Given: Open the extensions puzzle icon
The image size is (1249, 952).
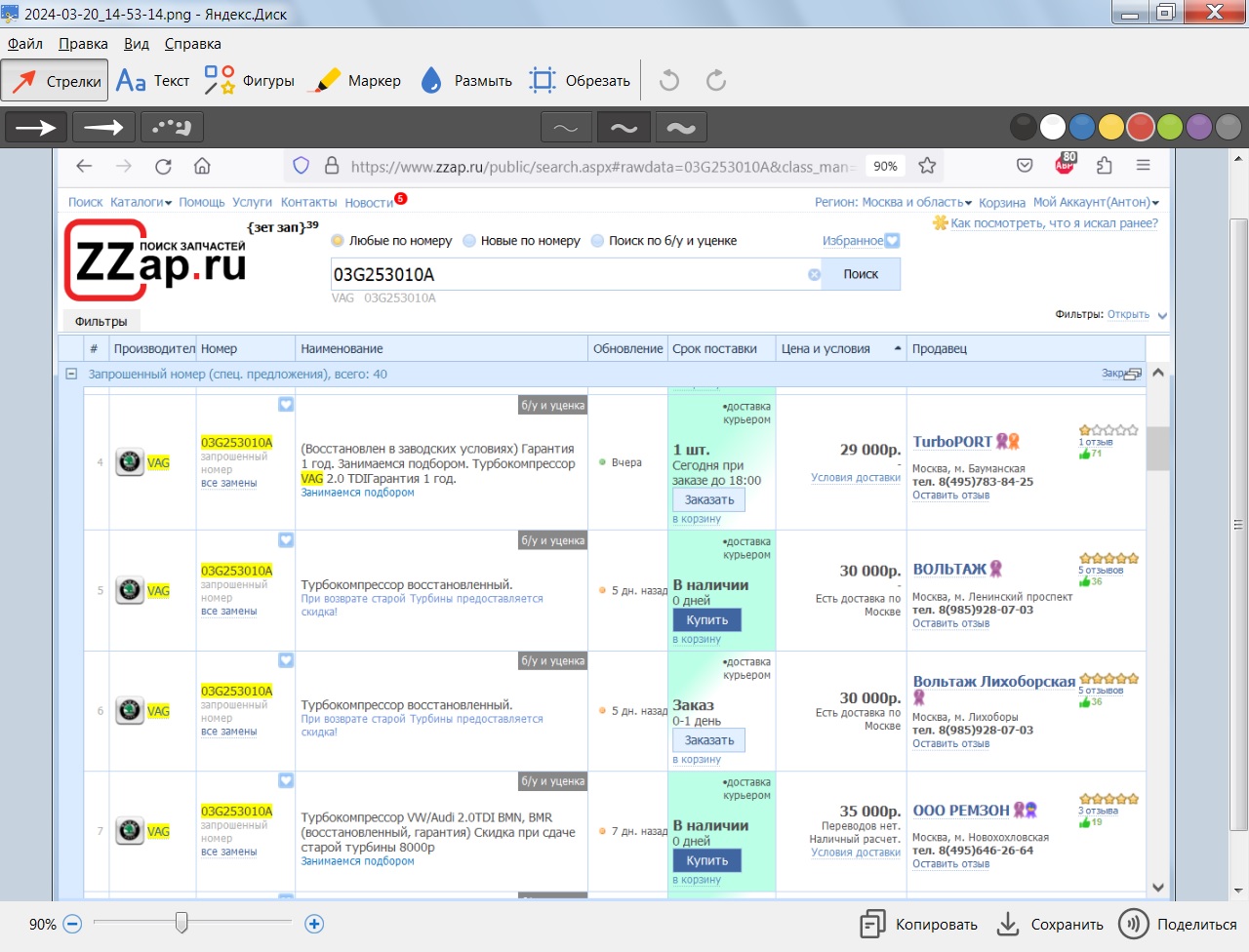Looking at the screenshot, I should point(1104,166).
